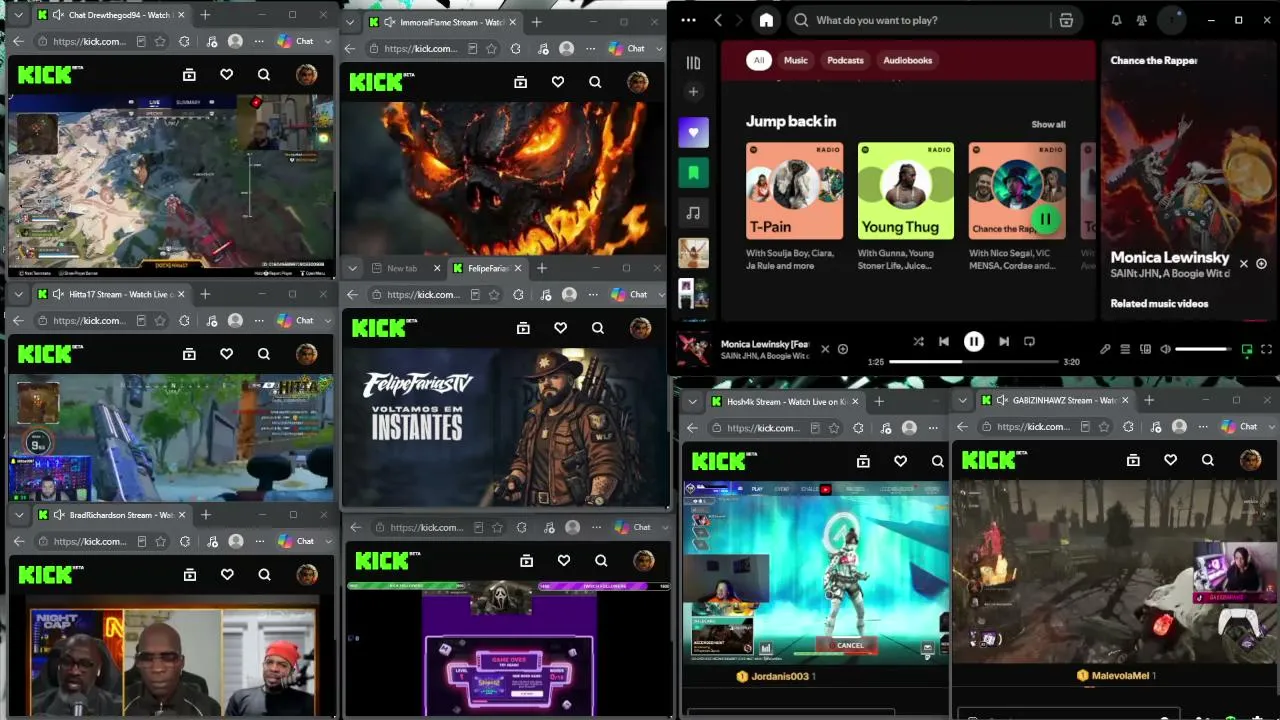Click the heart icon in FelipeFarias window
The image size is (1280, 720).
[x=561, y=328]
